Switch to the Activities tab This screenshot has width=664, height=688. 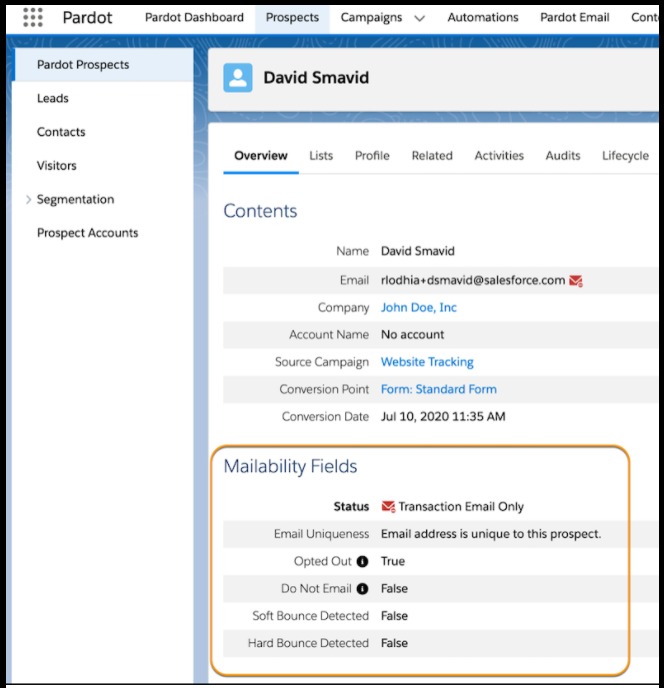(499, 156)
